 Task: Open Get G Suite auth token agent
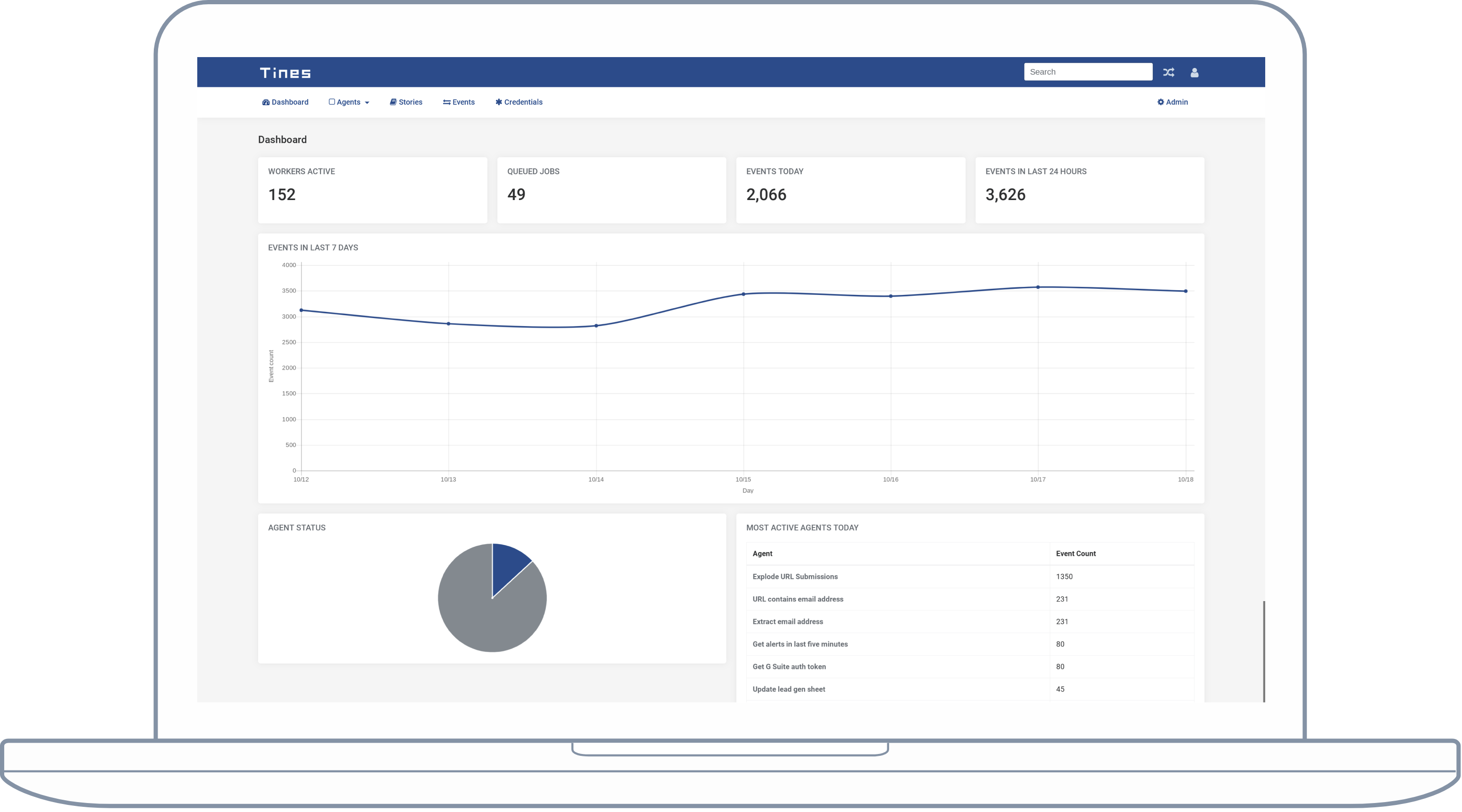click(789, 667)
